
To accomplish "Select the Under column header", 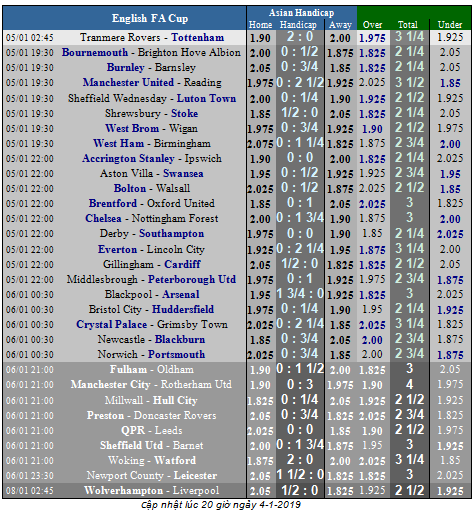I will click(x=450, y=25).
